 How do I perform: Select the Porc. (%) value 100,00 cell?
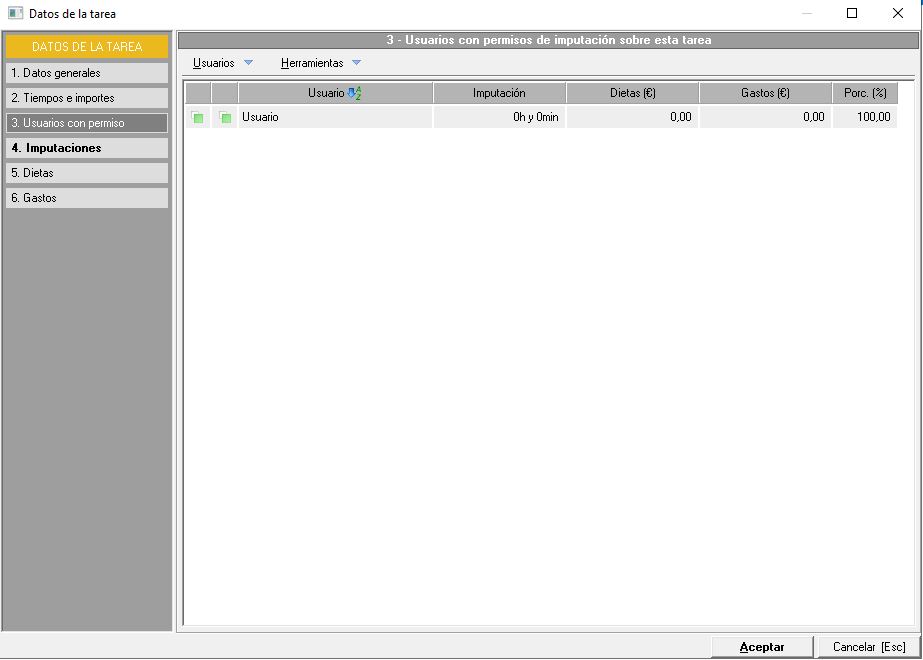[865, 117]
